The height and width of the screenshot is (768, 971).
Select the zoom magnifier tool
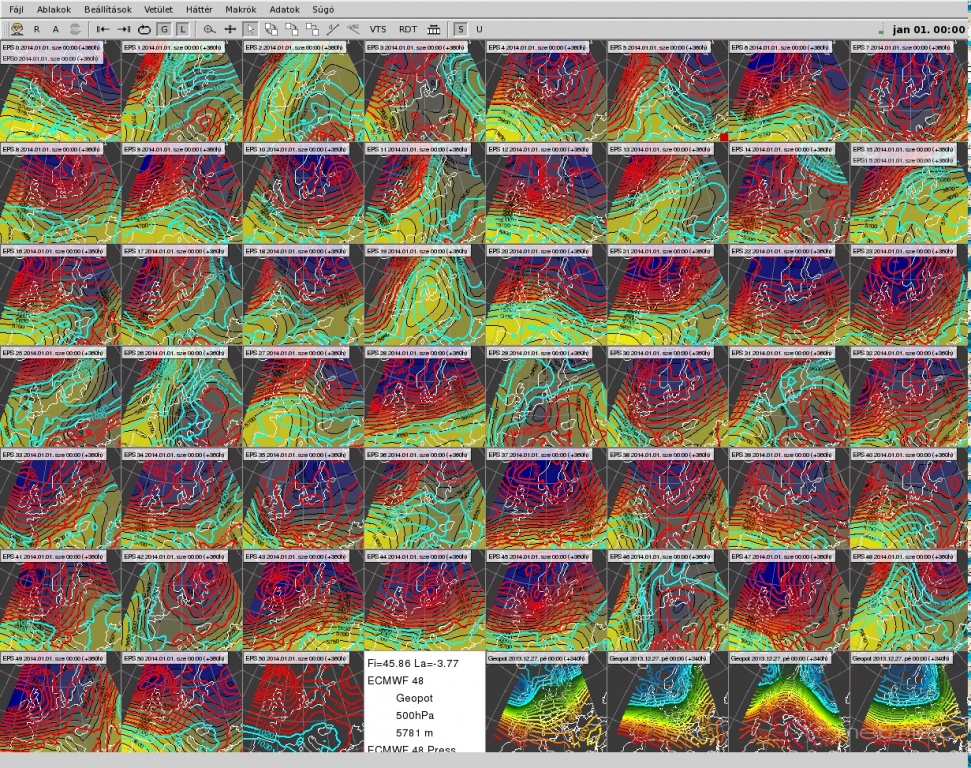(x=209, y=30)
